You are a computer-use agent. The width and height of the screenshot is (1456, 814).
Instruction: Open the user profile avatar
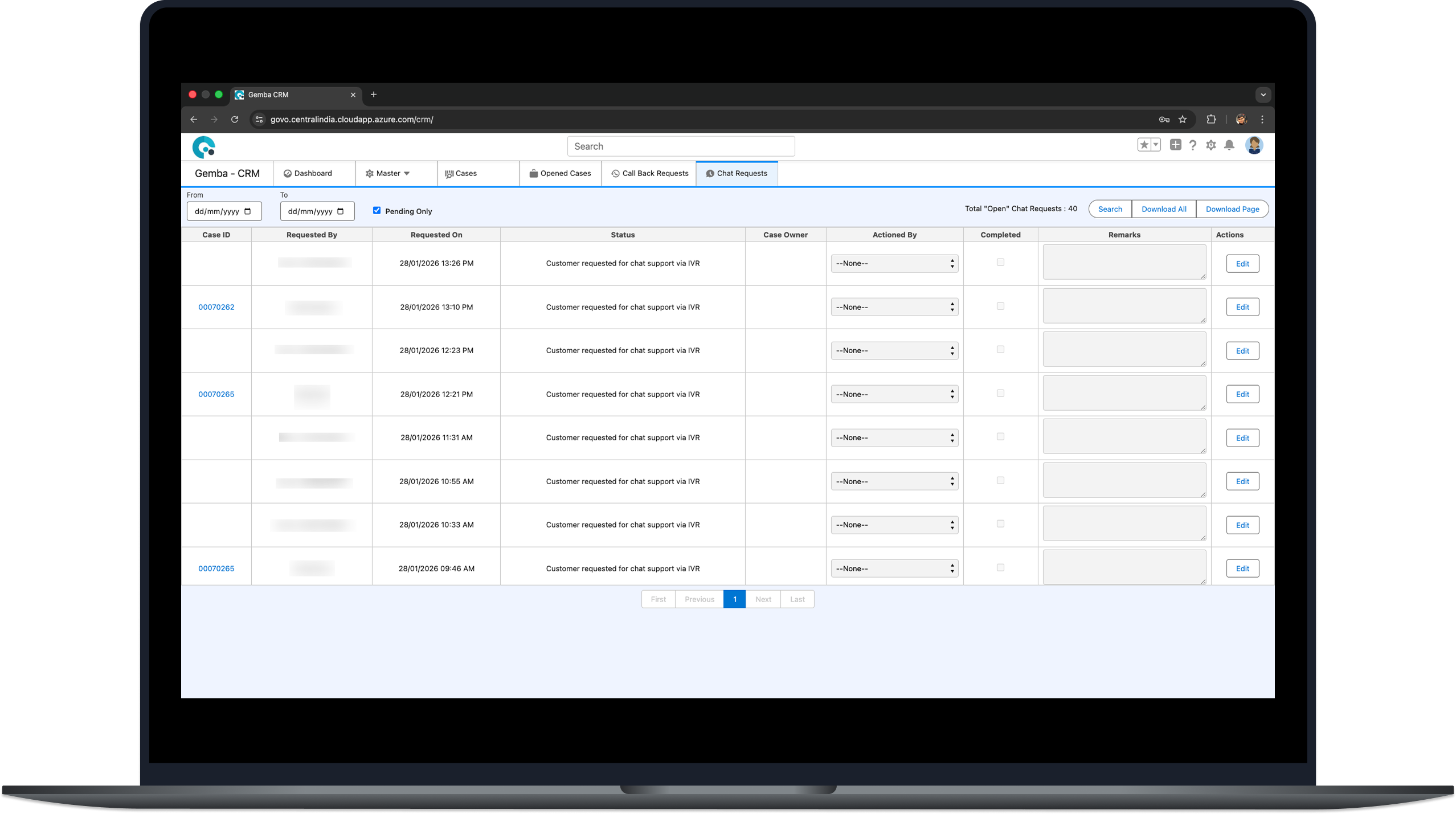pos(1254,145)
